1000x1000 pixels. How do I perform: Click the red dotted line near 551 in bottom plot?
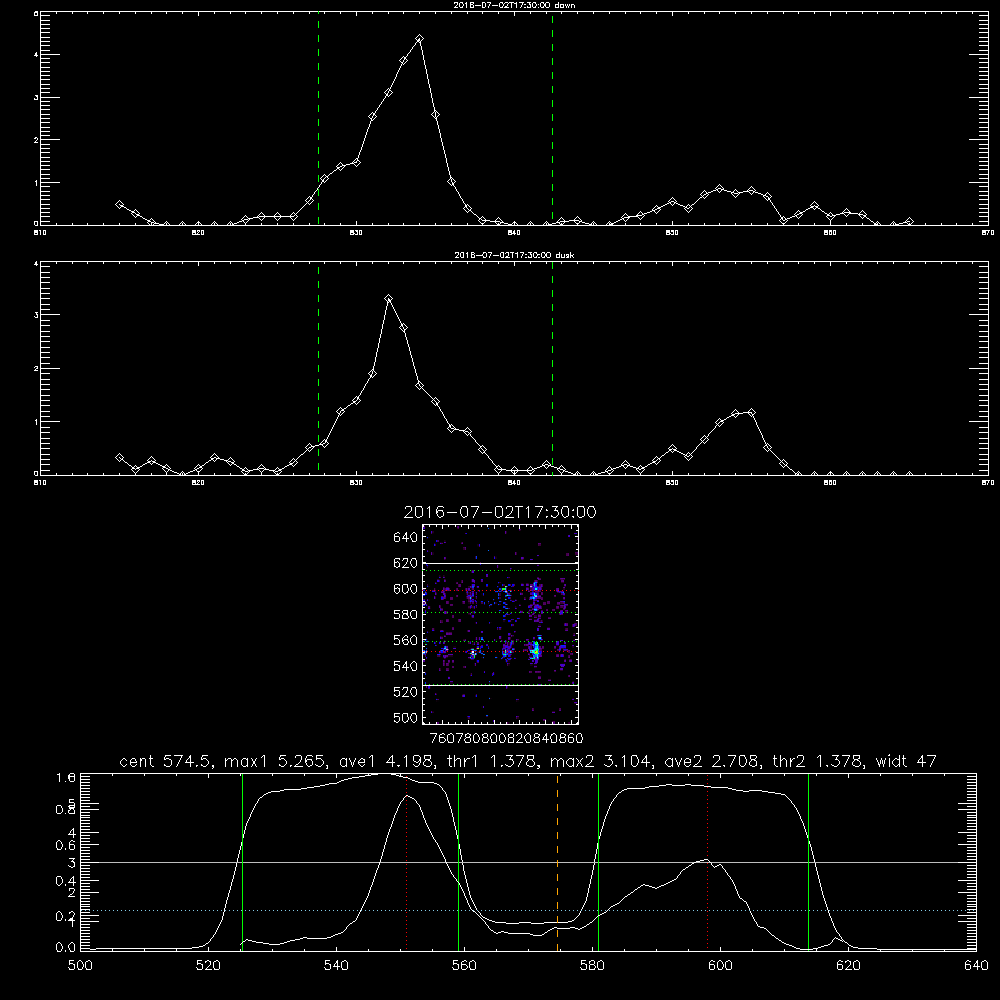(x=406, y=862)
